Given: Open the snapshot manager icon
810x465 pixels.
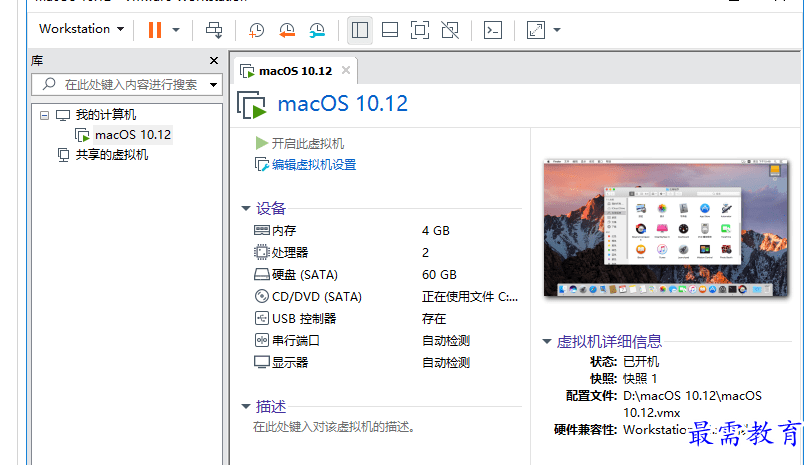Looking at the screenshot, I should (x=317, y=30).
